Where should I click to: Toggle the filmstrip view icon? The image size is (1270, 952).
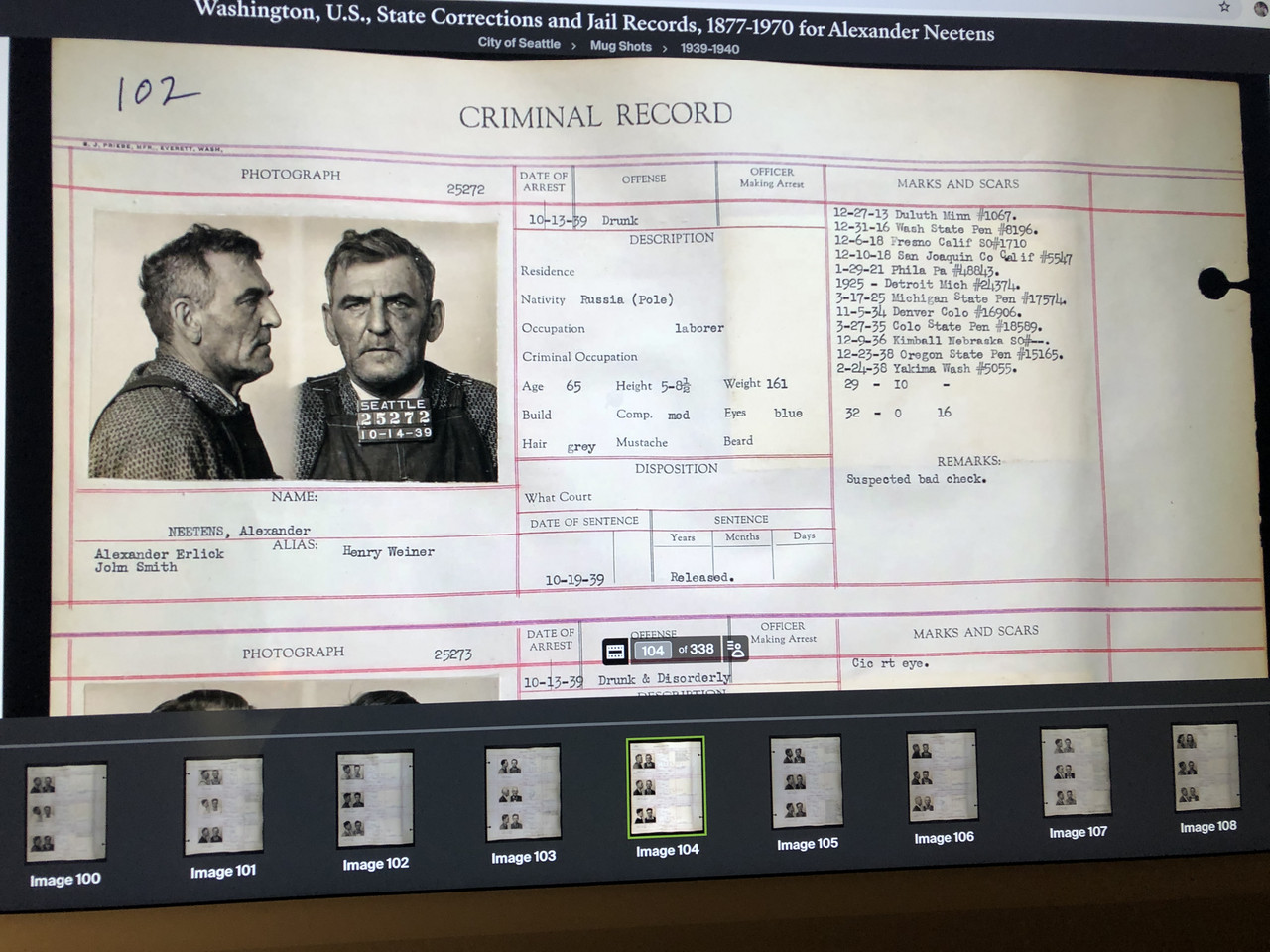point(615,652)
